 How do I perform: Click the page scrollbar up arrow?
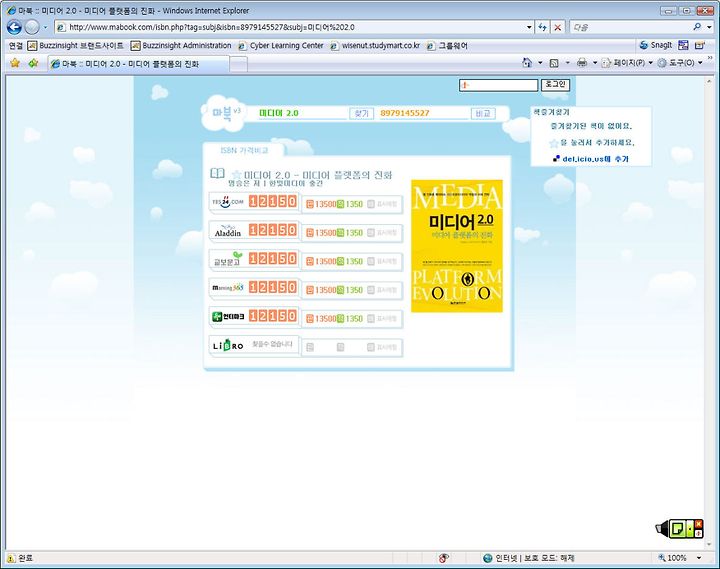click(x=709, y=81)
